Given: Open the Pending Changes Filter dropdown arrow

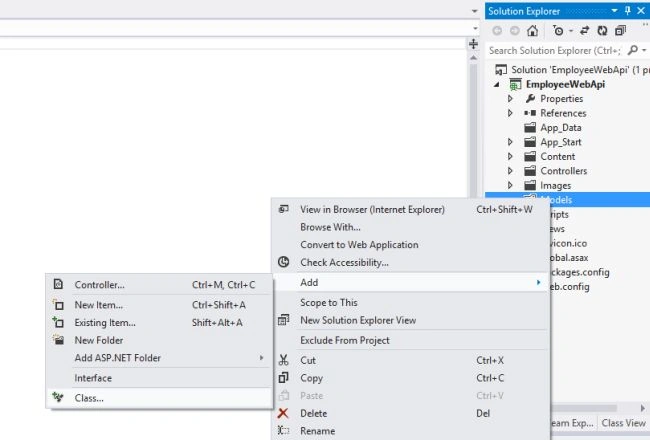Looking at the screenshot, I should click(571, 31).
